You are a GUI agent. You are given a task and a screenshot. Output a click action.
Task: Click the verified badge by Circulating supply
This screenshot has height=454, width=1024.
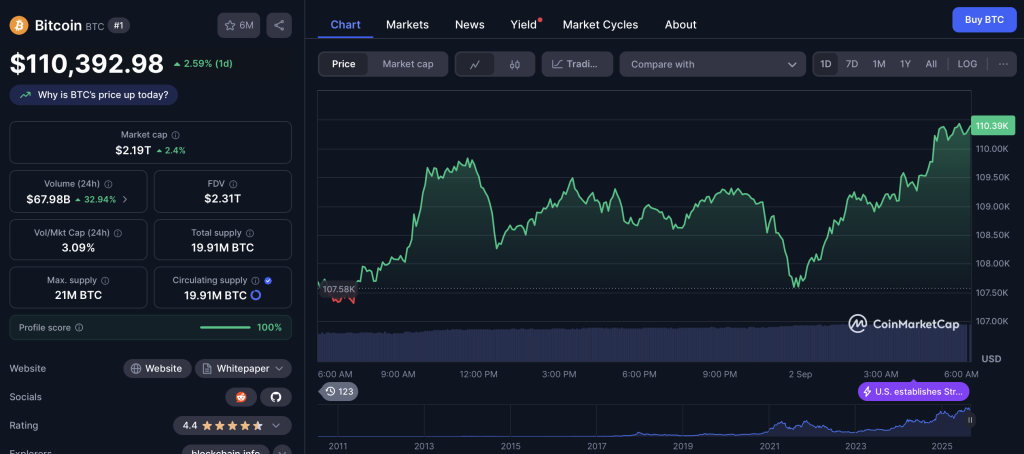[x=268, y=280]
